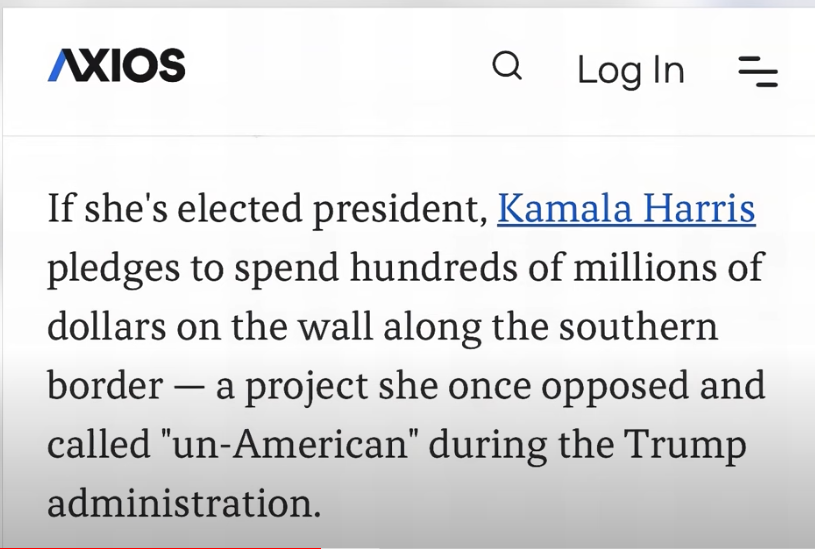This screenshot has width=815, height=549.
Task: Click the Log In link
Action: (630, 71)
